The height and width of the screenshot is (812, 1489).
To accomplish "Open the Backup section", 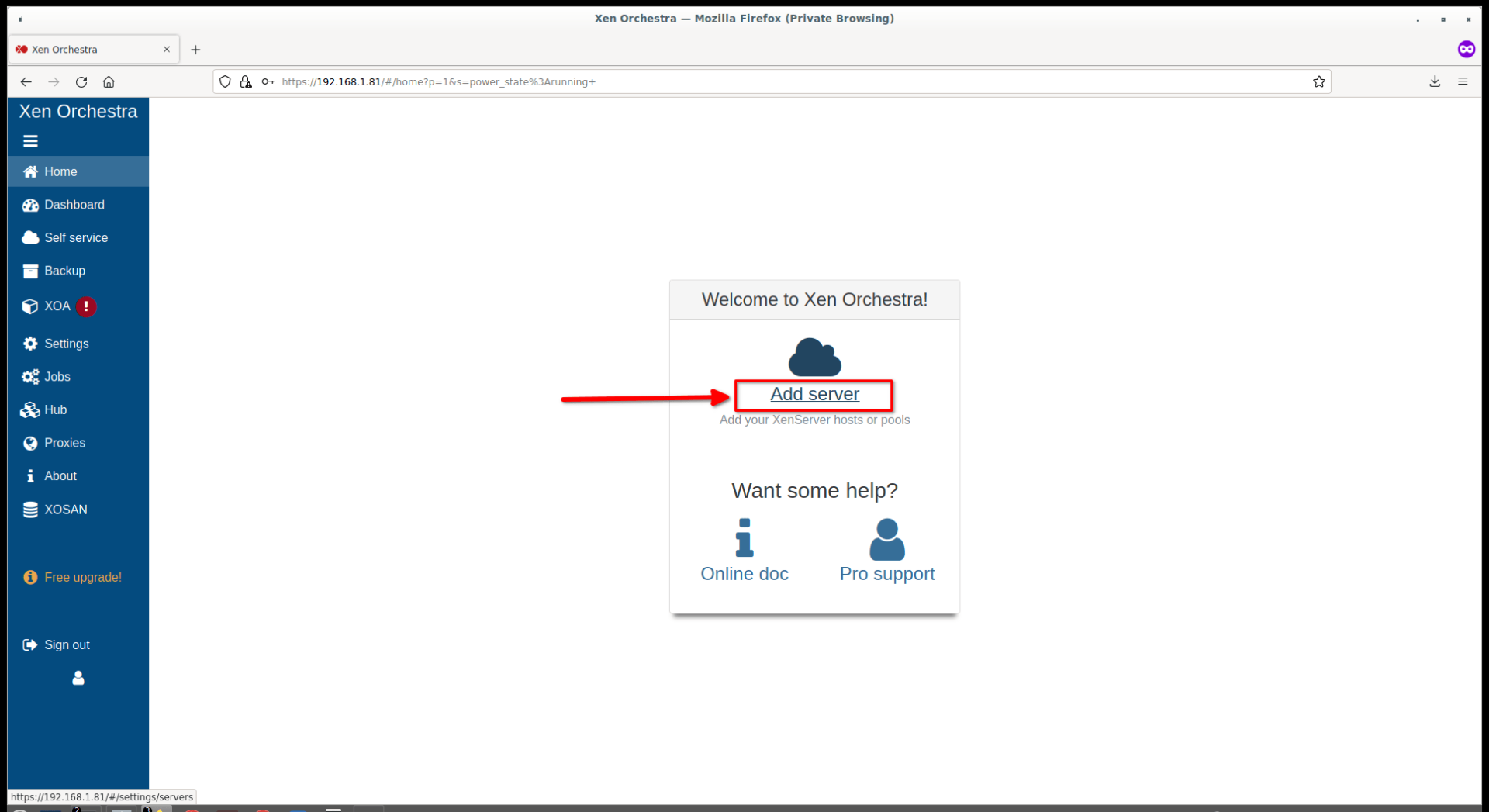I will [x=30, y=271].
